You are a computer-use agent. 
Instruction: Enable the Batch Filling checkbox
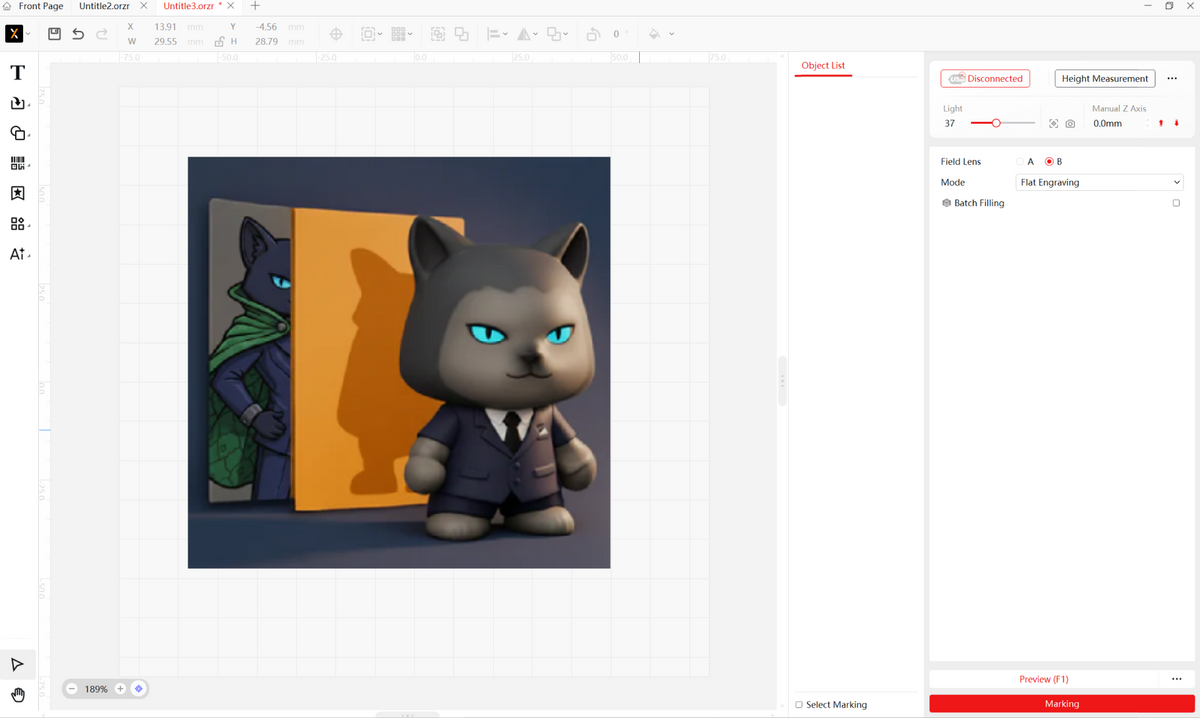tap(1176, 203)
